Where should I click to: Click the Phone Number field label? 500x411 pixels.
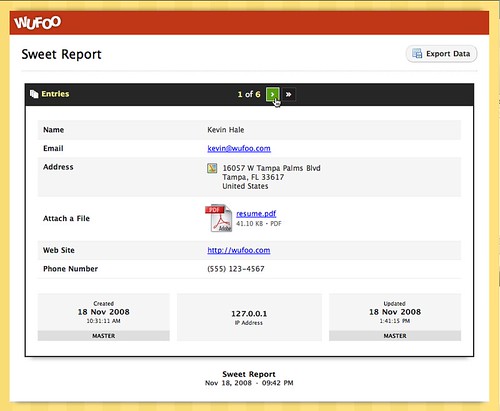70,269
